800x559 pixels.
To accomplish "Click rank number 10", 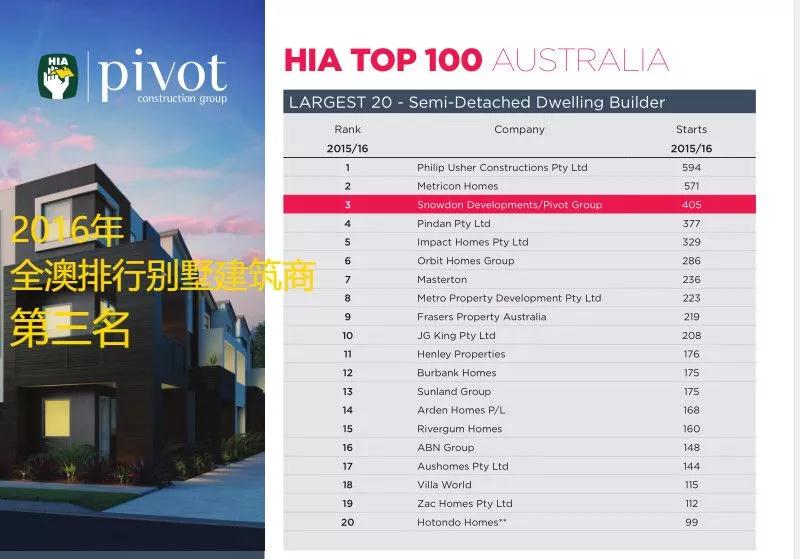I will pos(347,336).
